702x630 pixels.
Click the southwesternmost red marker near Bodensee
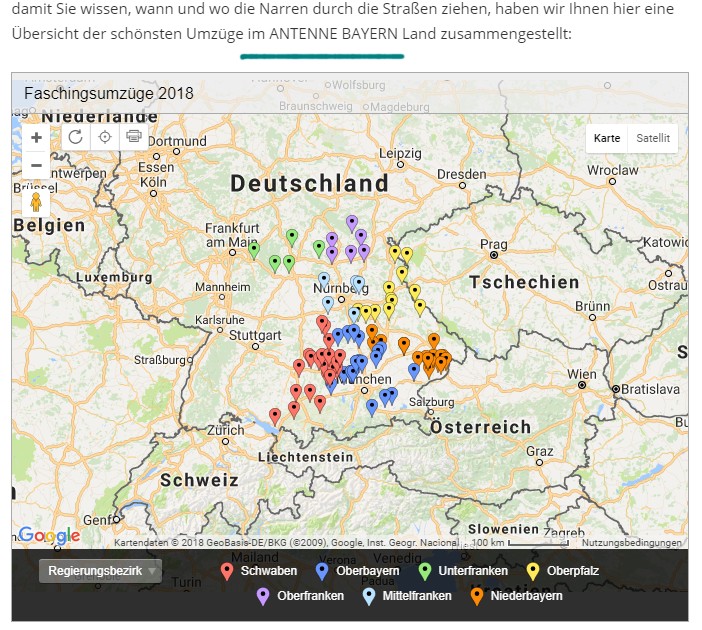[x=275, y=416]
